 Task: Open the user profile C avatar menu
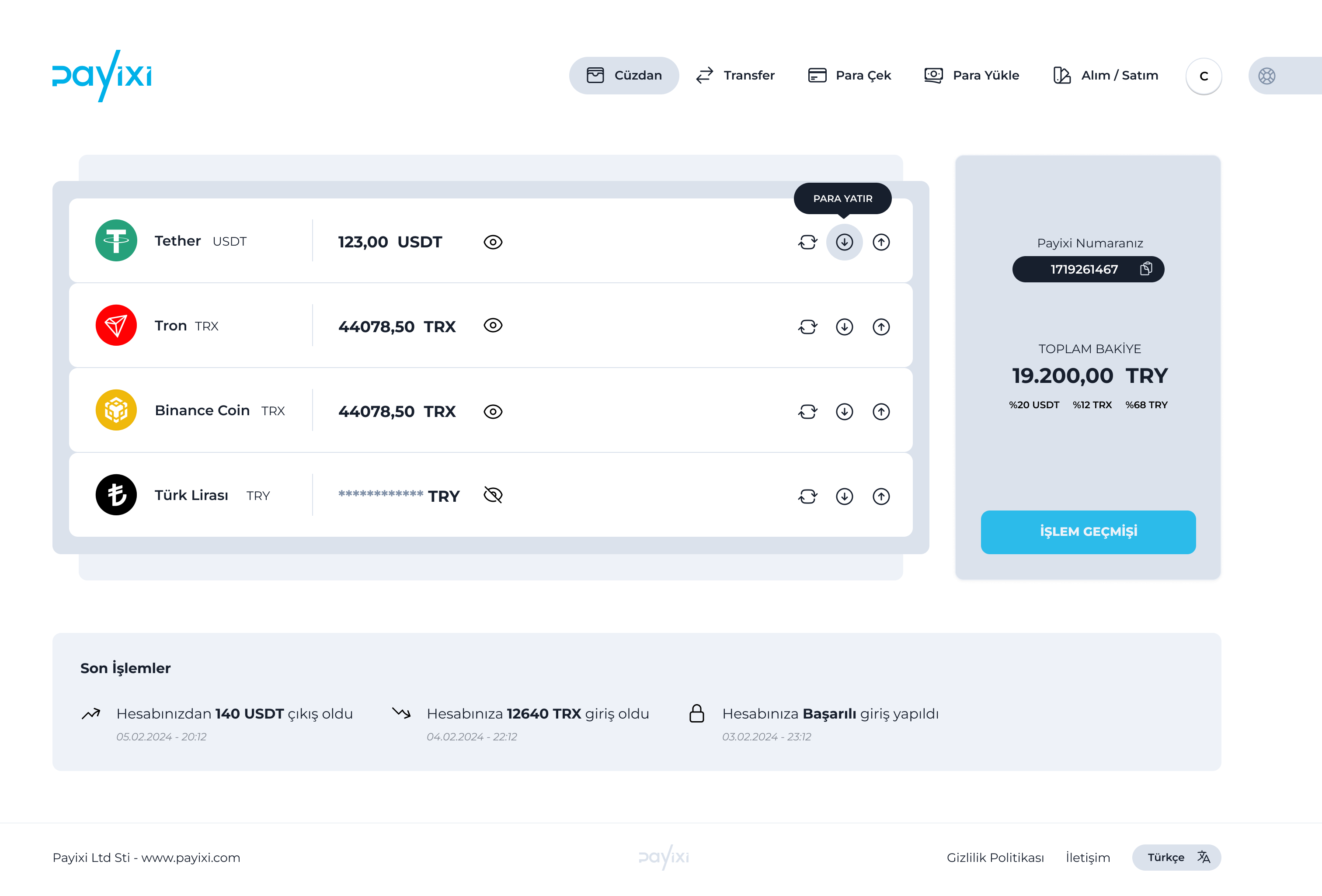click(x=1203, y=76)
